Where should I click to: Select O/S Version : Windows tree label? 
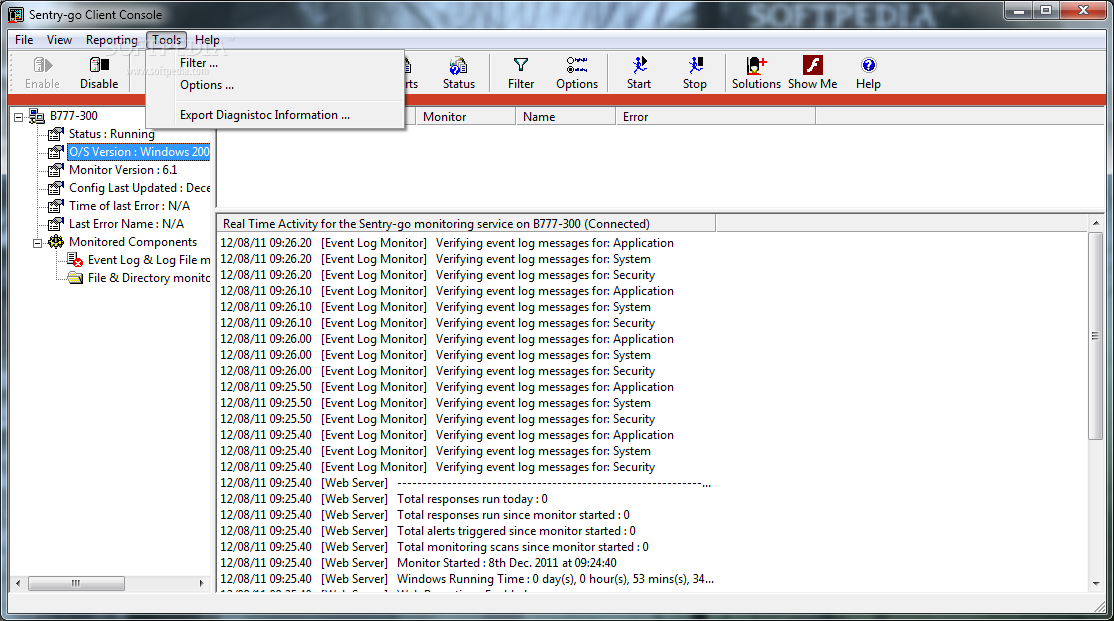click(x=139, y=152)
